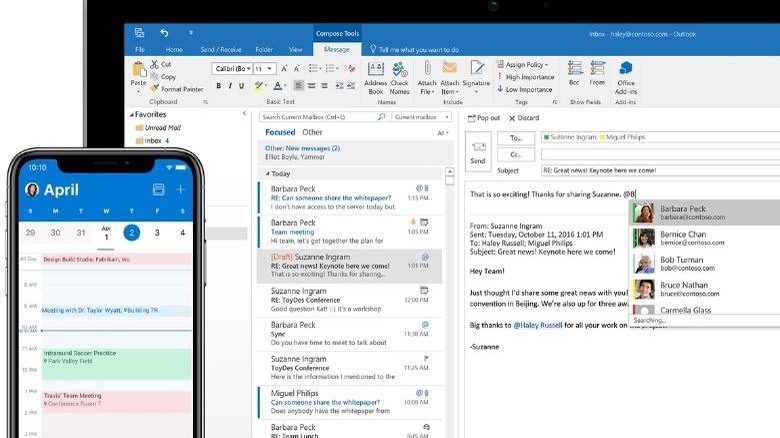Screen dimensions: 780x438
Task: Open the Send / Receive ribbon tab
Action: [220, 49]
